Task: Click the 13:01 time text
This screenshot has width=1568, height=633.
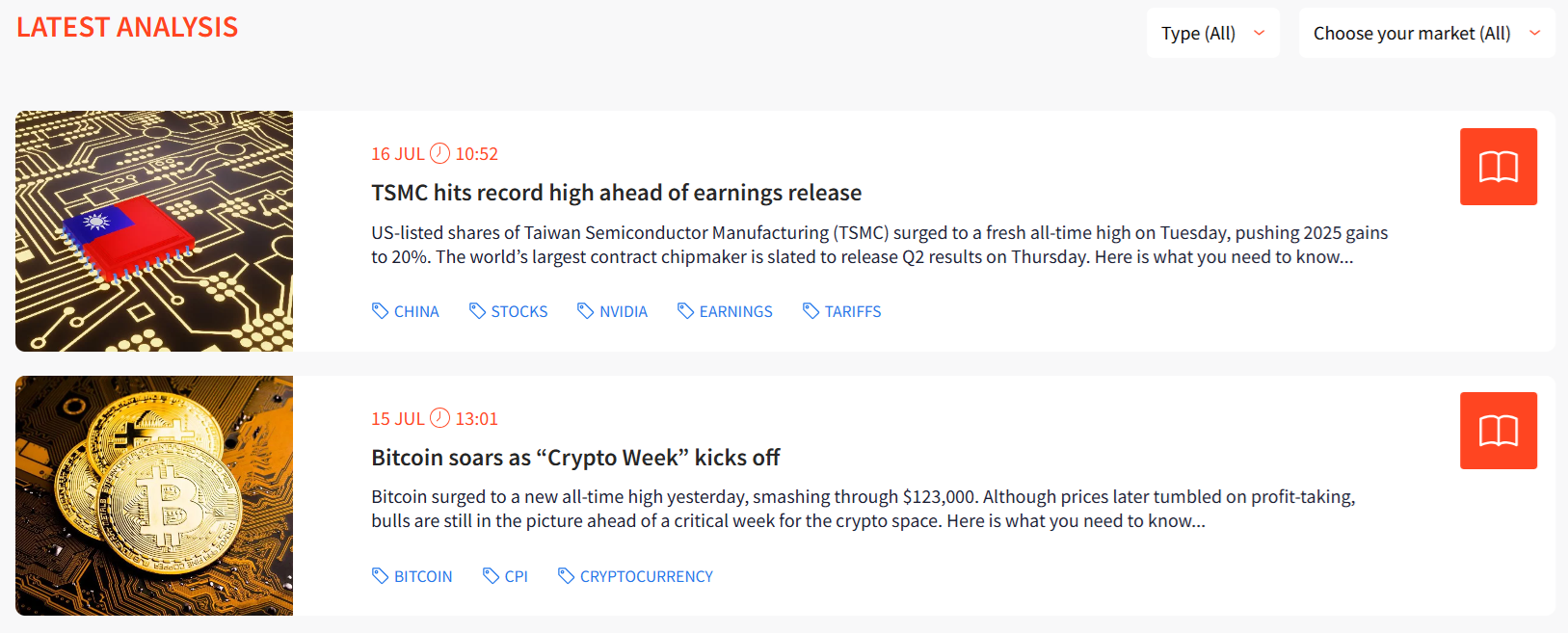Action: (477, 419)
